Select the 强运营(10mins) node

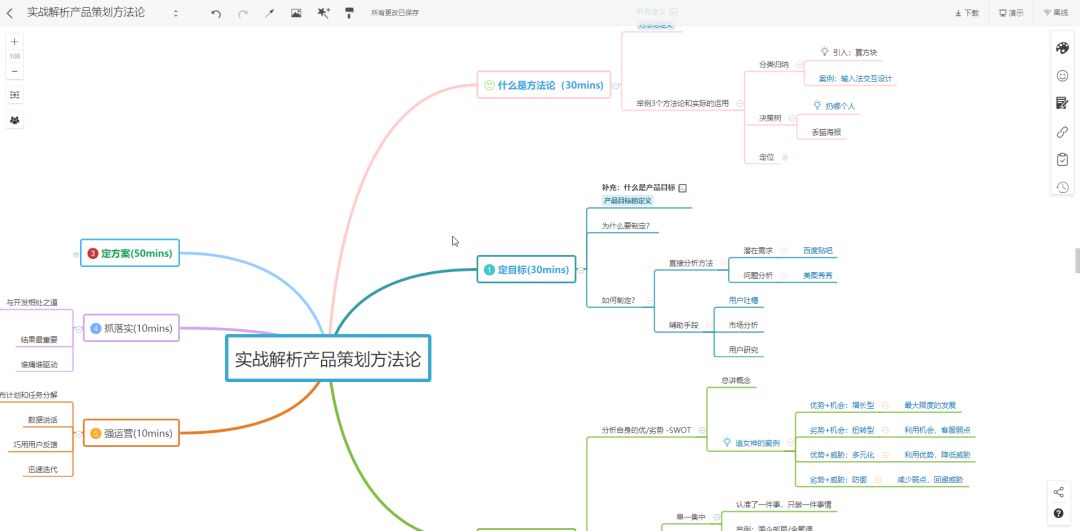click(131, 433)
